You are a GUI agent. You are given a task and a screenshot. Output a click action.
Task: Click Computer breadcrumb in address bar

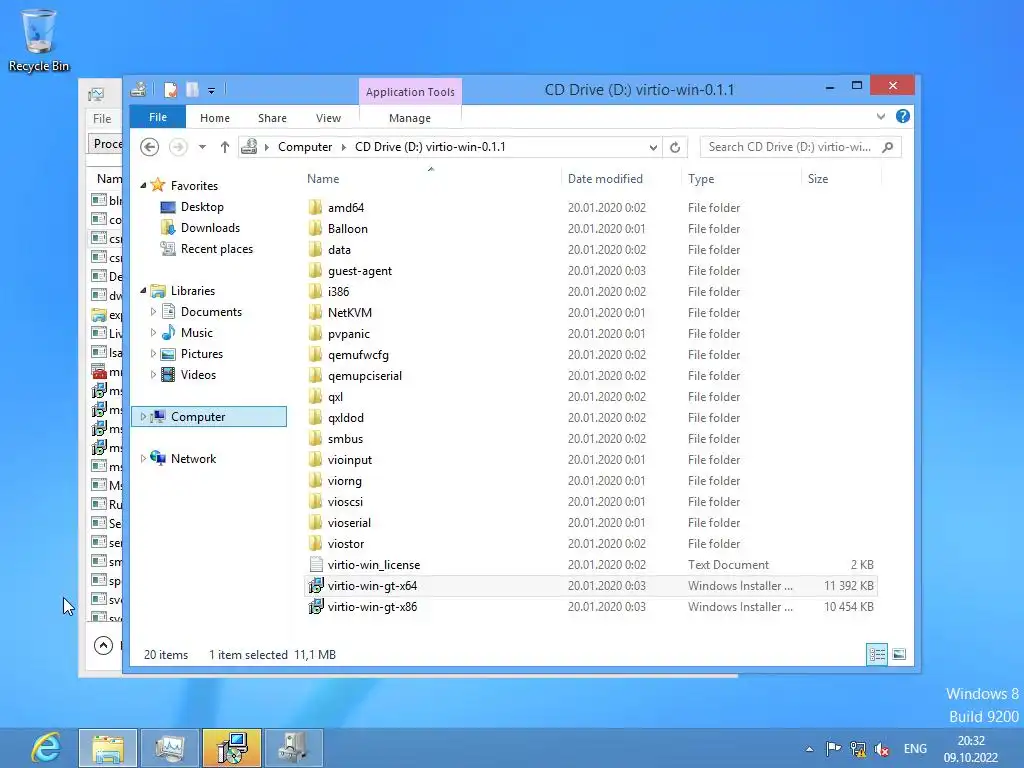(x=305, y=147)
